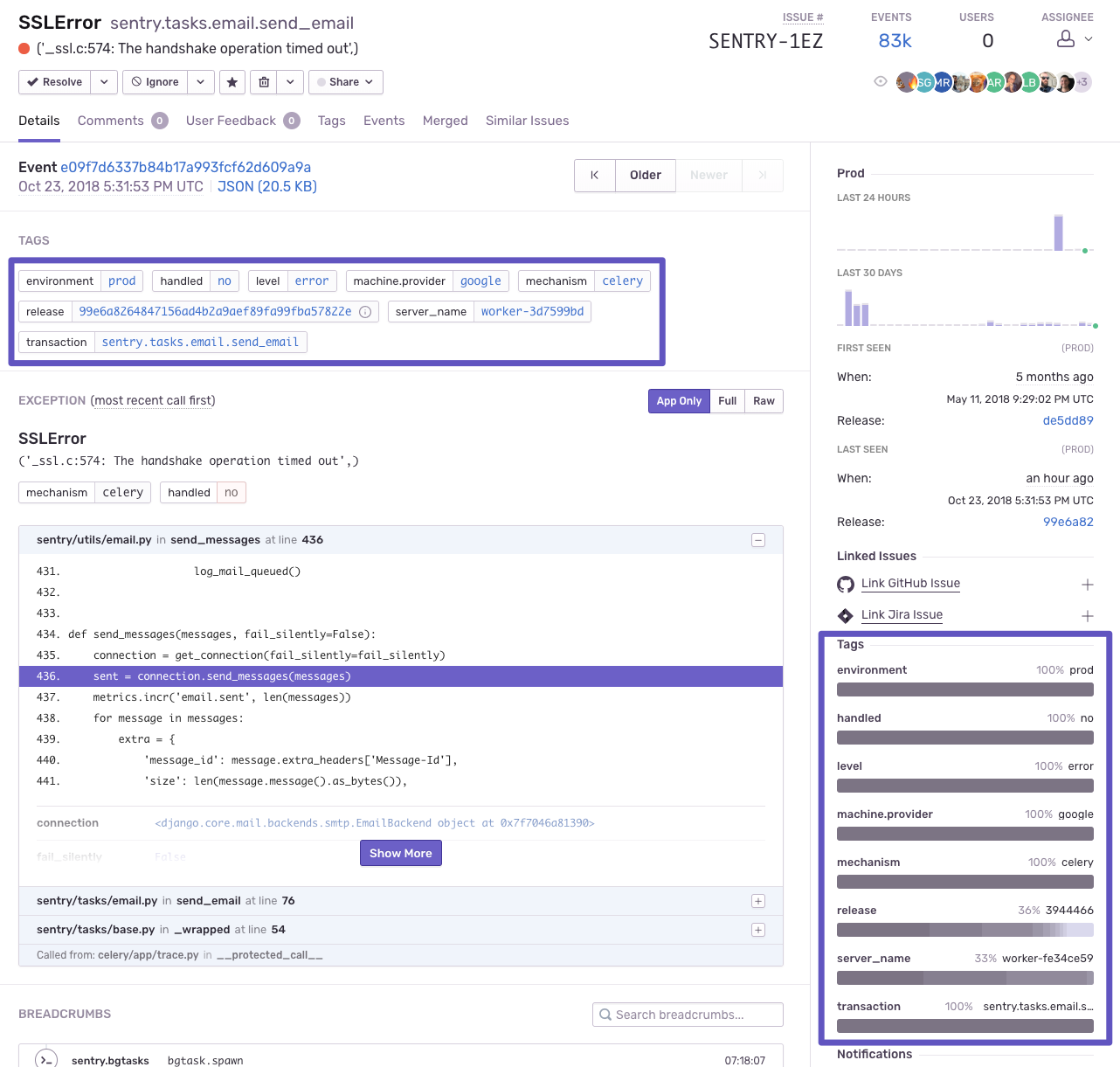Open the Share dropdown

[x=345, y=82]
